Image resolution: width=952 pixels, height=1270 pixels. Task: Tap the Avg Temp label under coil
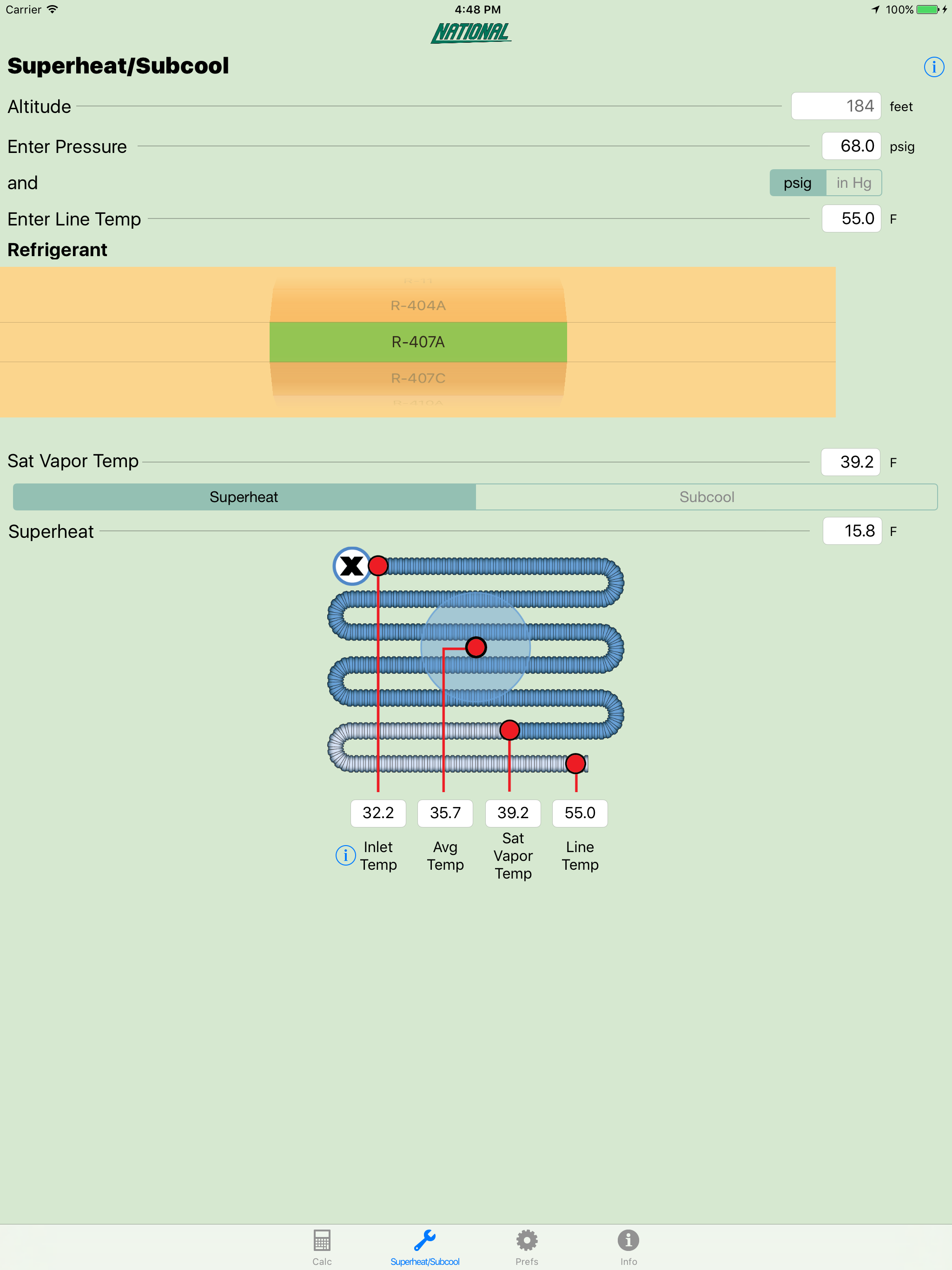tap(445, 855)
